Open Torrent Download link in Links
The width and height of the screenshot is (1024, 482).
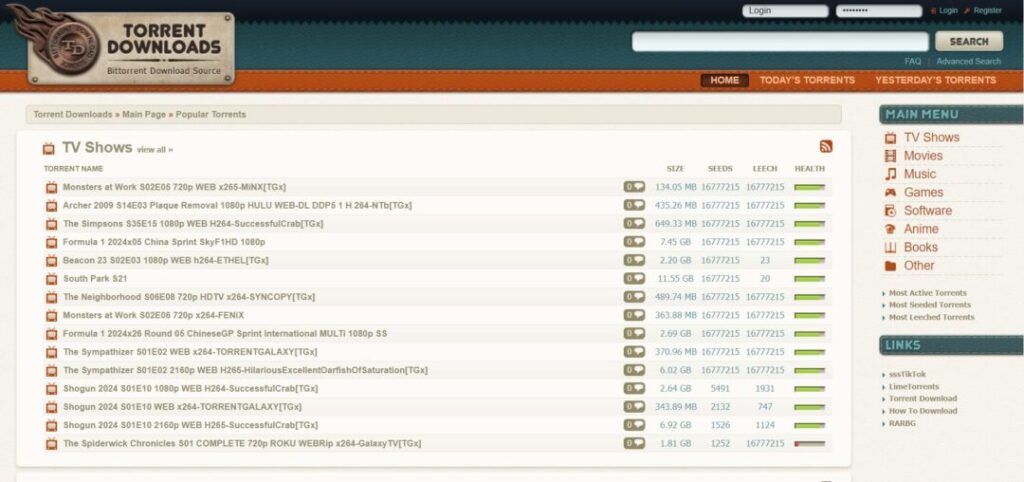click(x=923, y=398)
